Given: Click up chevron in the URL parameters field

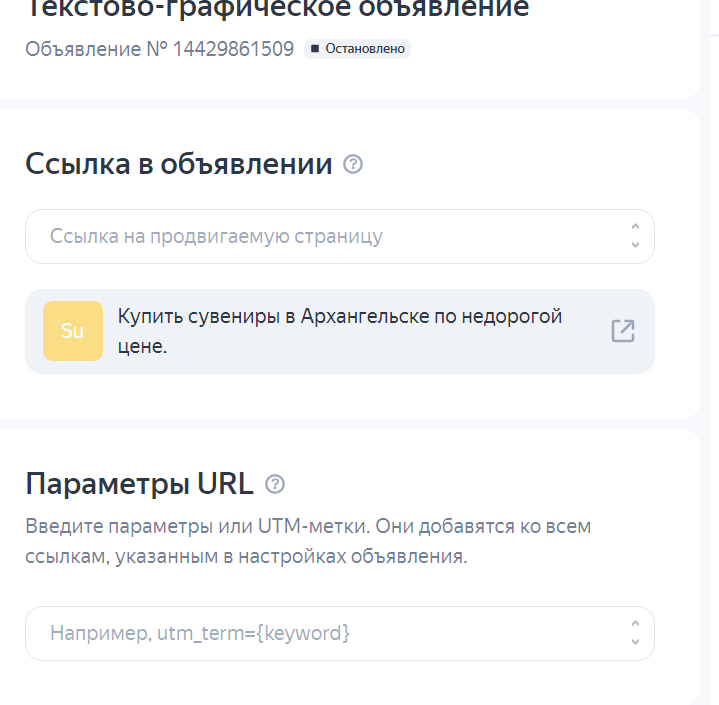Looking at the screenshot, I should coord(635,624).
